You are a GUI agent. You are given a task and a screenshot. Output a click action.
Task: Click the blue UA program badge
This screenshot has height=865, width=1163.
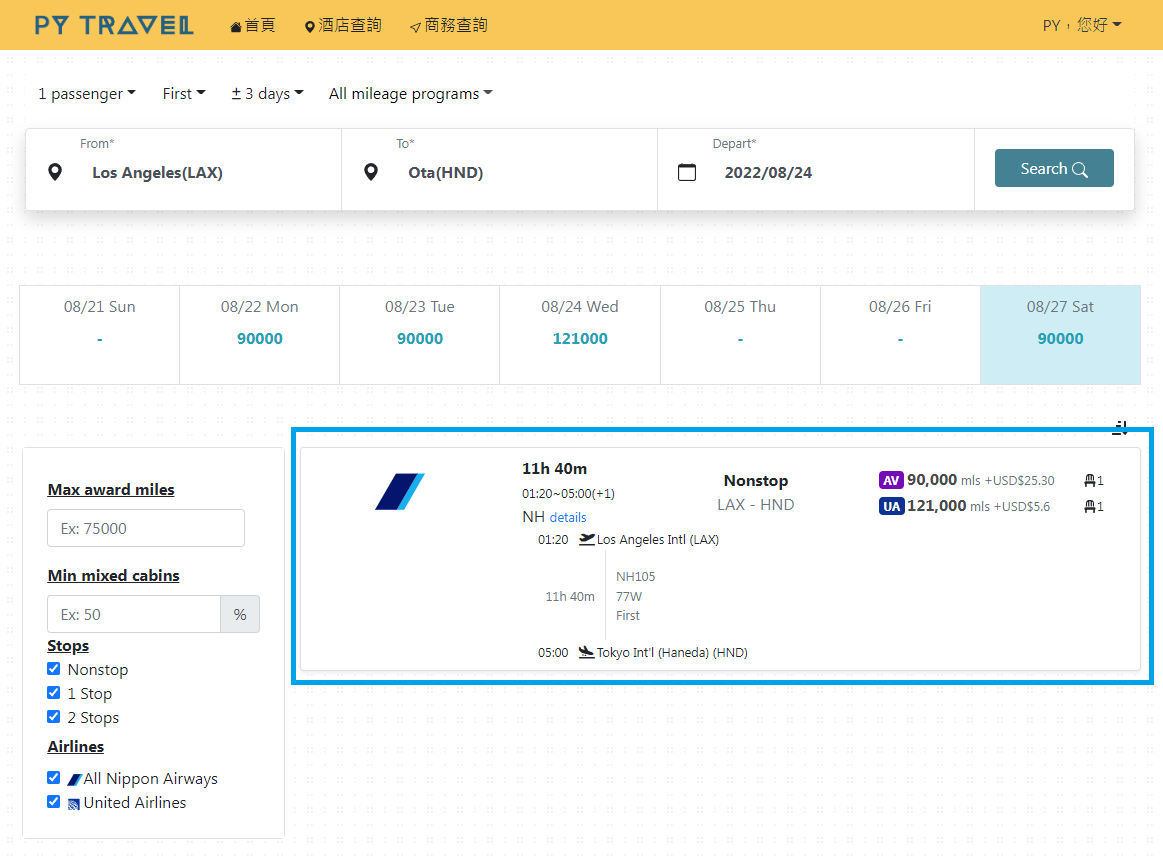coord(891,506)
